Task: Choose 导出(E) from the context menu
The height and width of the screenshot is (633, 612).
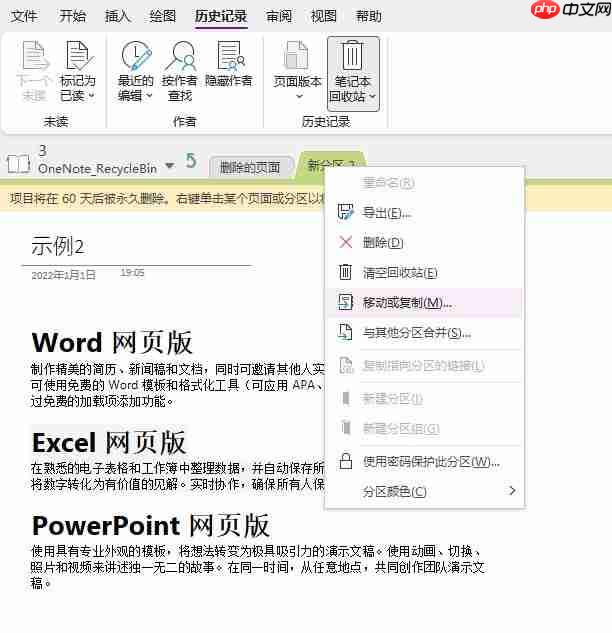Action: (424, 212)
